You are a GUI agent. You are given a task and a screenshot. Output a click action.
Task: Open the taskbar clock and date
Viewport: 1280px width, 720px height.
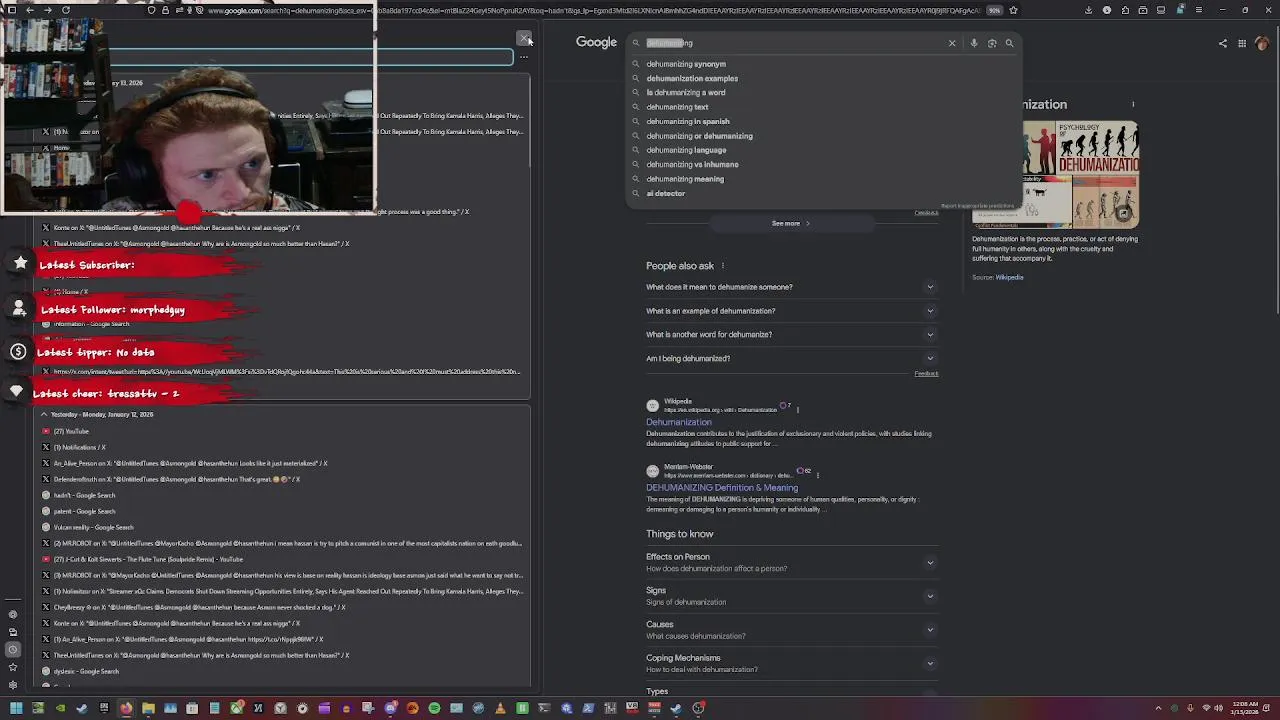(1245, 708)
